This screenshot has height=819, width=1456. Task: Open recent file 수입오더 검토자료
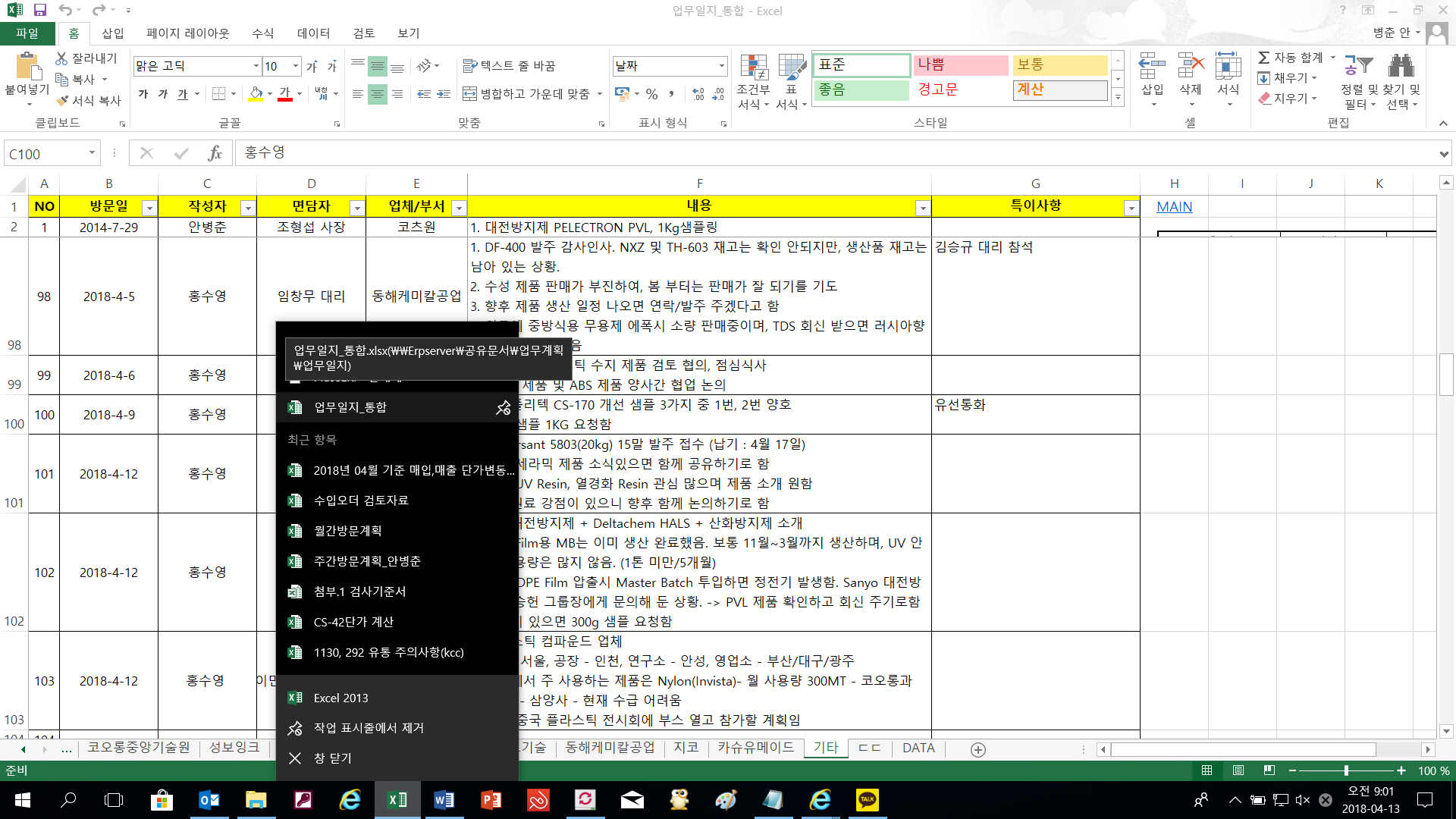pyautogui.click(x=397, y=500)
